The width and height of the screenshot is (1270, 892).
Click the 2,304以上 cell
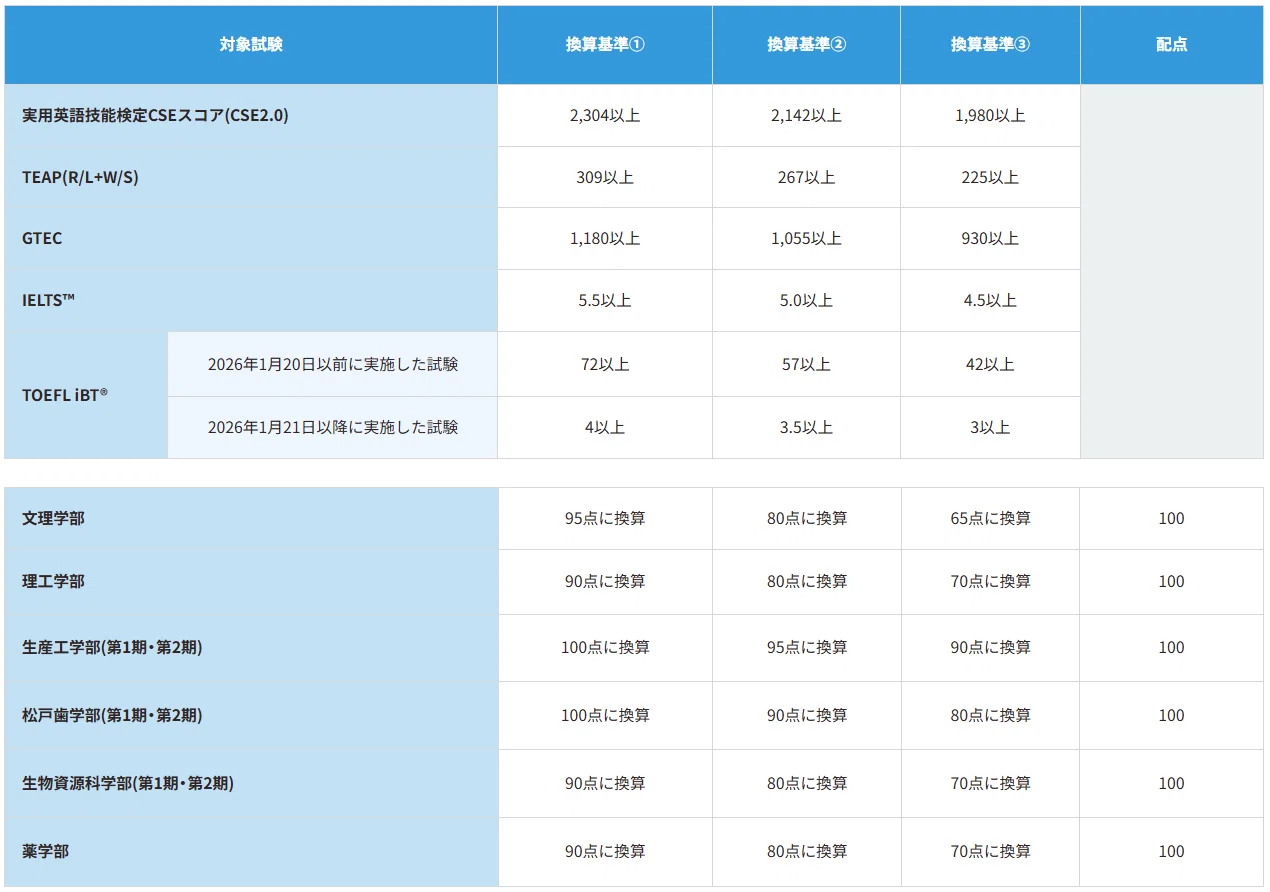[605, 115]
